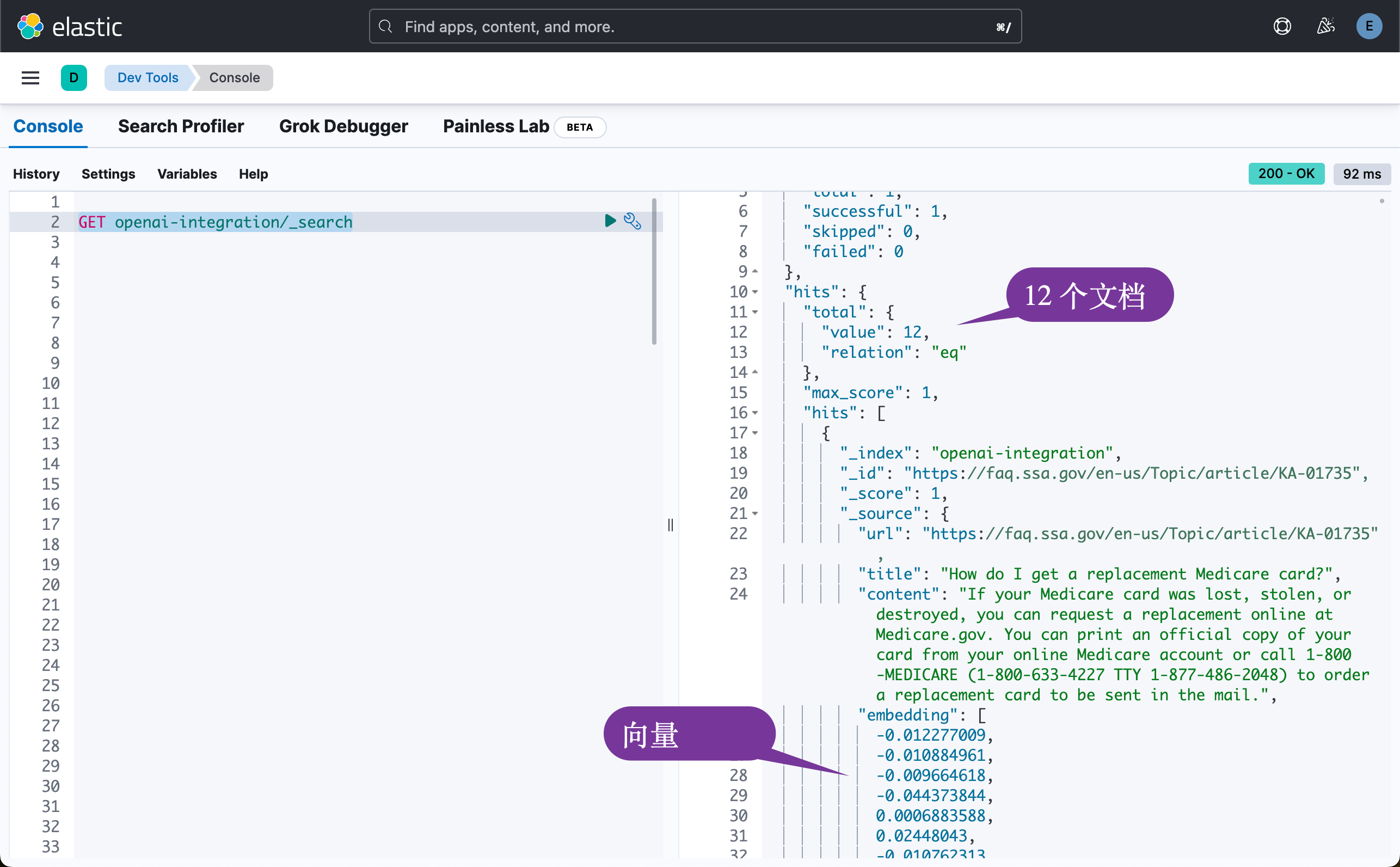Click the Dev Tools breadcrumb link
1400x867 pixels.
148,77
